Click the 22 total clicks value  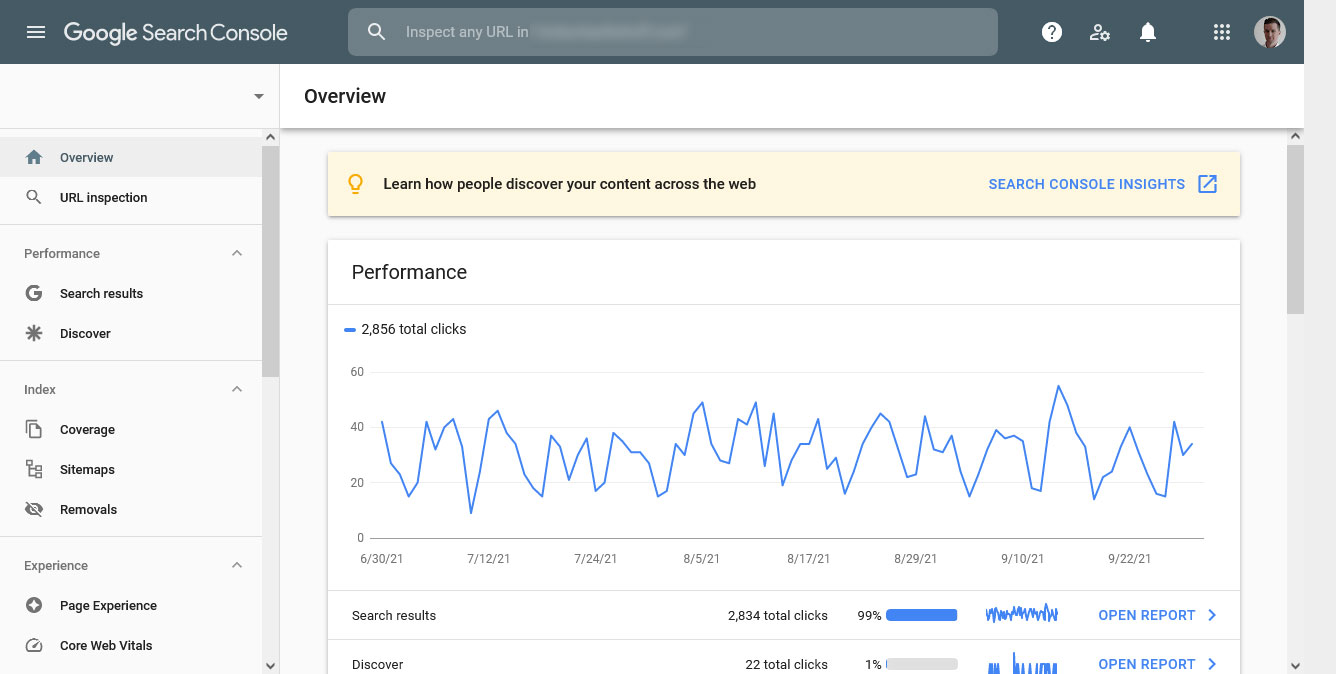pyautogui.click(x=786, y=664)
